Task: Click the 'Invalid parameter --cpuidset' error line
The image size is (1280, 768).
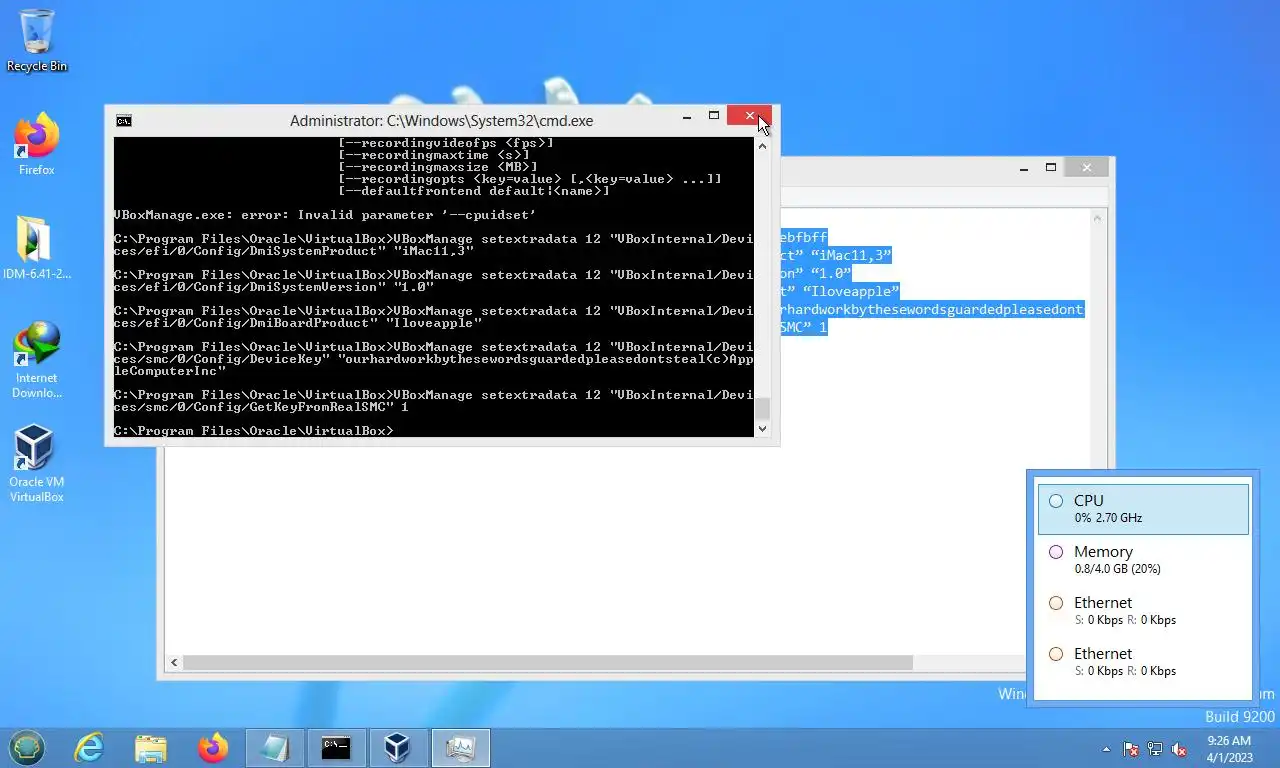Action: tap(325, 215)
